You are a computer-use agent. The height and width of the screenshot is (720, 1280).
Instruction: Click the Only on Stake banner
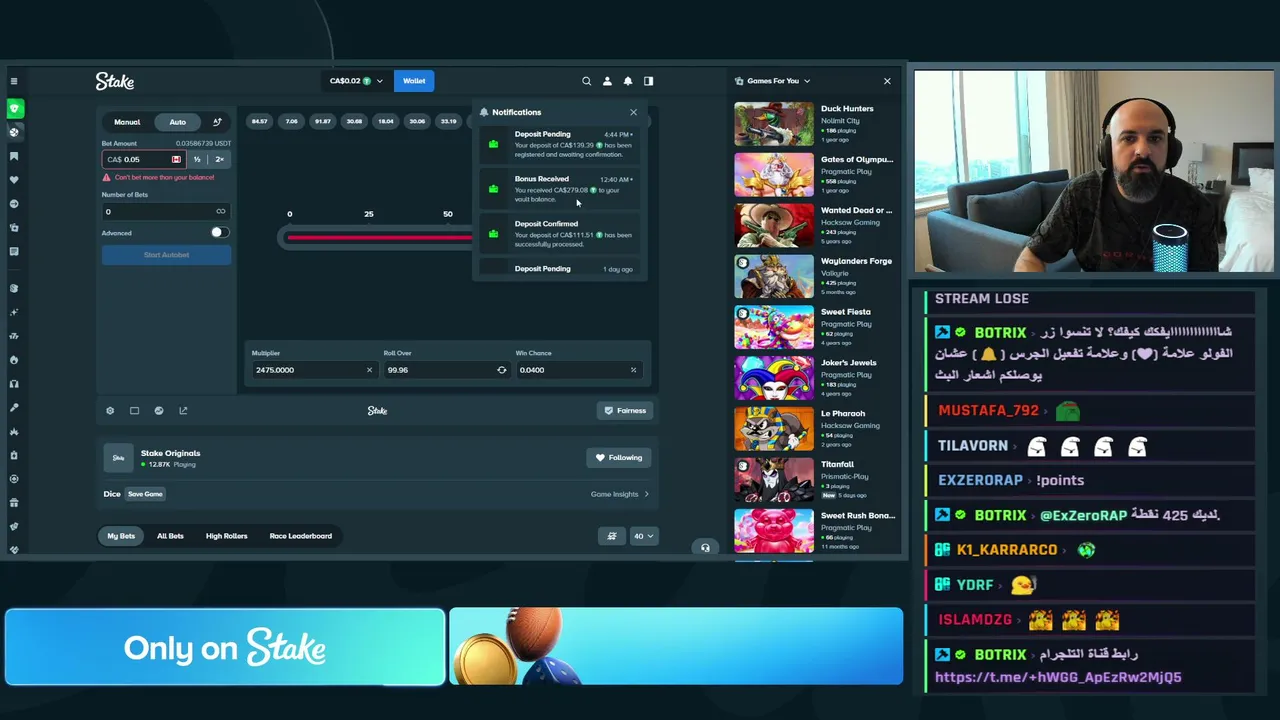click(225, 648)
